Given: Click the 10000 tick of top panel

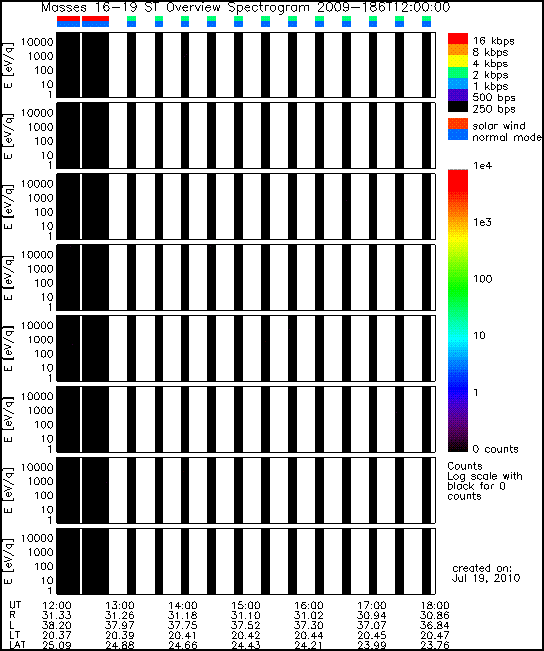Looking at the screenshot, I should click(x=37, y=42).
